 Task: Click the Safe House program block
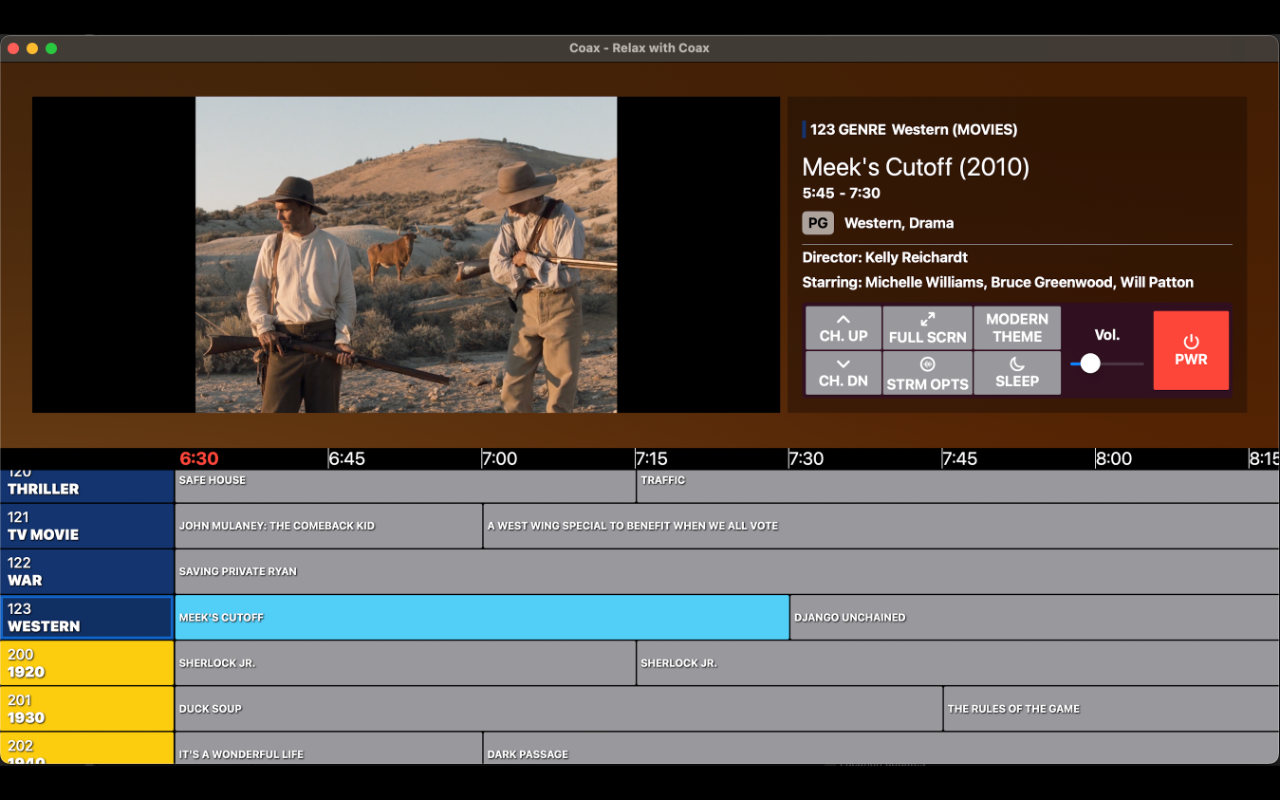[405, 486]
